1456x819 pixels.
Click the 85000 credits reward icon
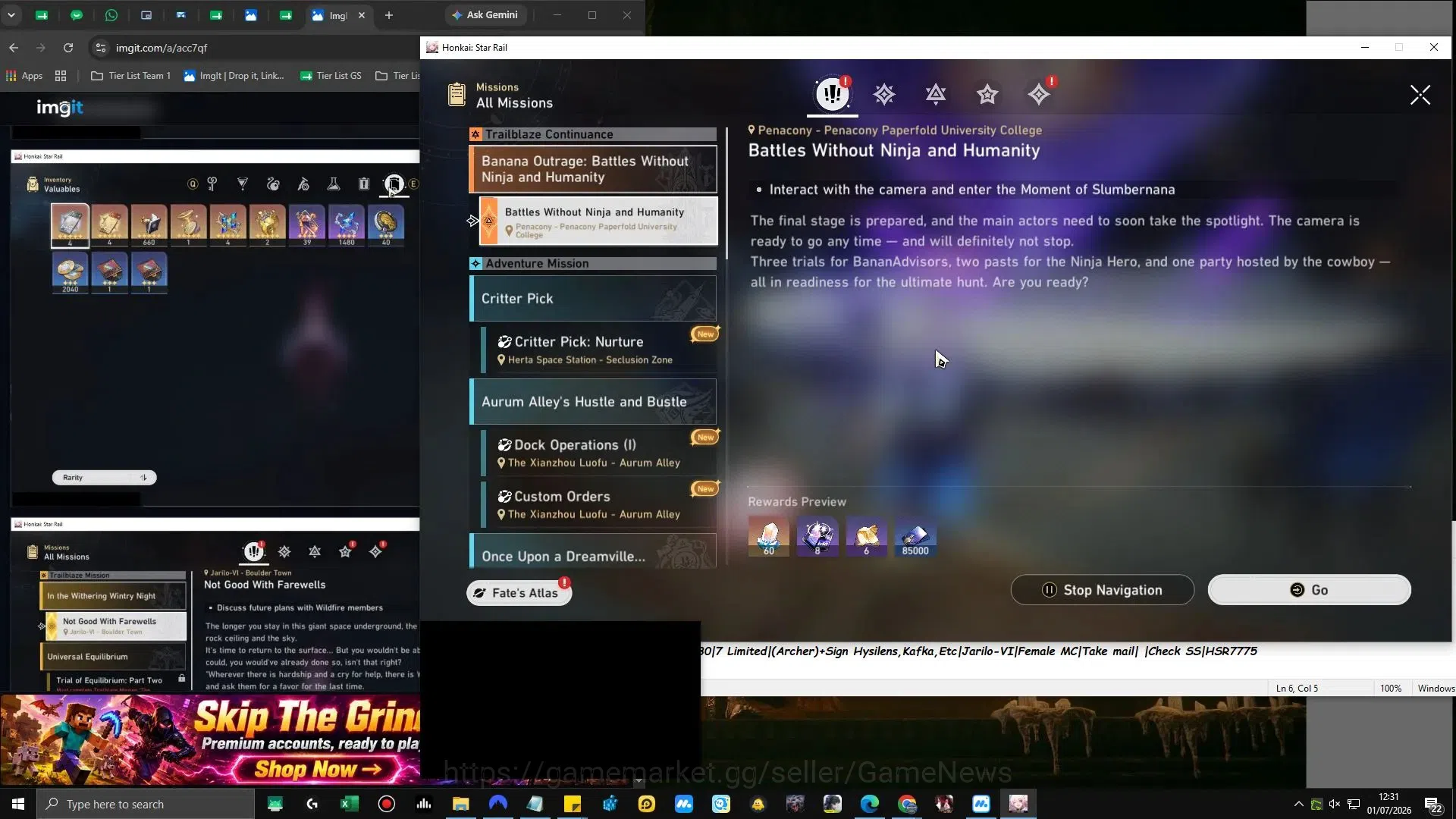915,537
